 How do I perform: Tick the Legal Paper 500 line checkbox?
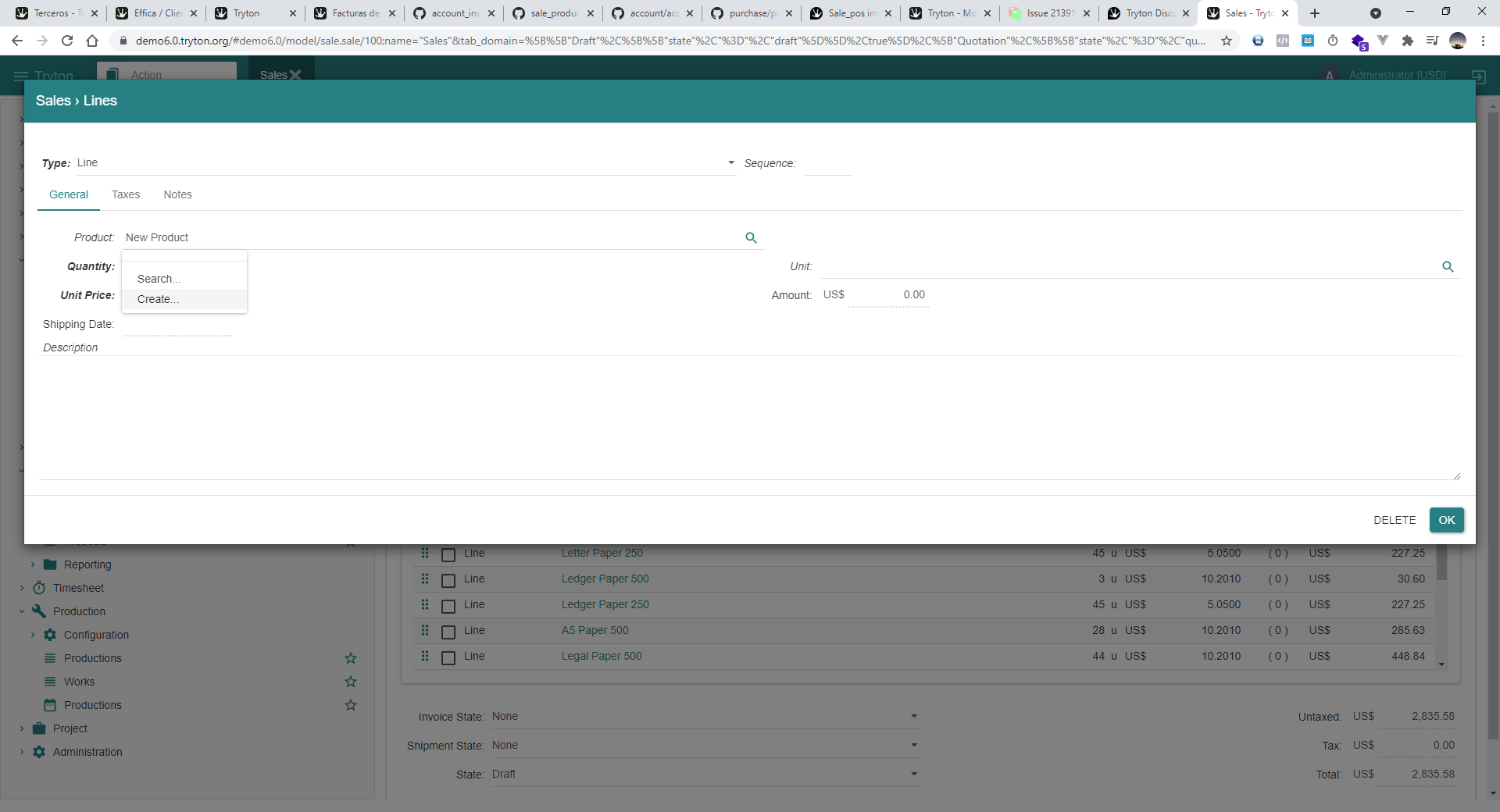pyautogui.click(x=448, y=657)
